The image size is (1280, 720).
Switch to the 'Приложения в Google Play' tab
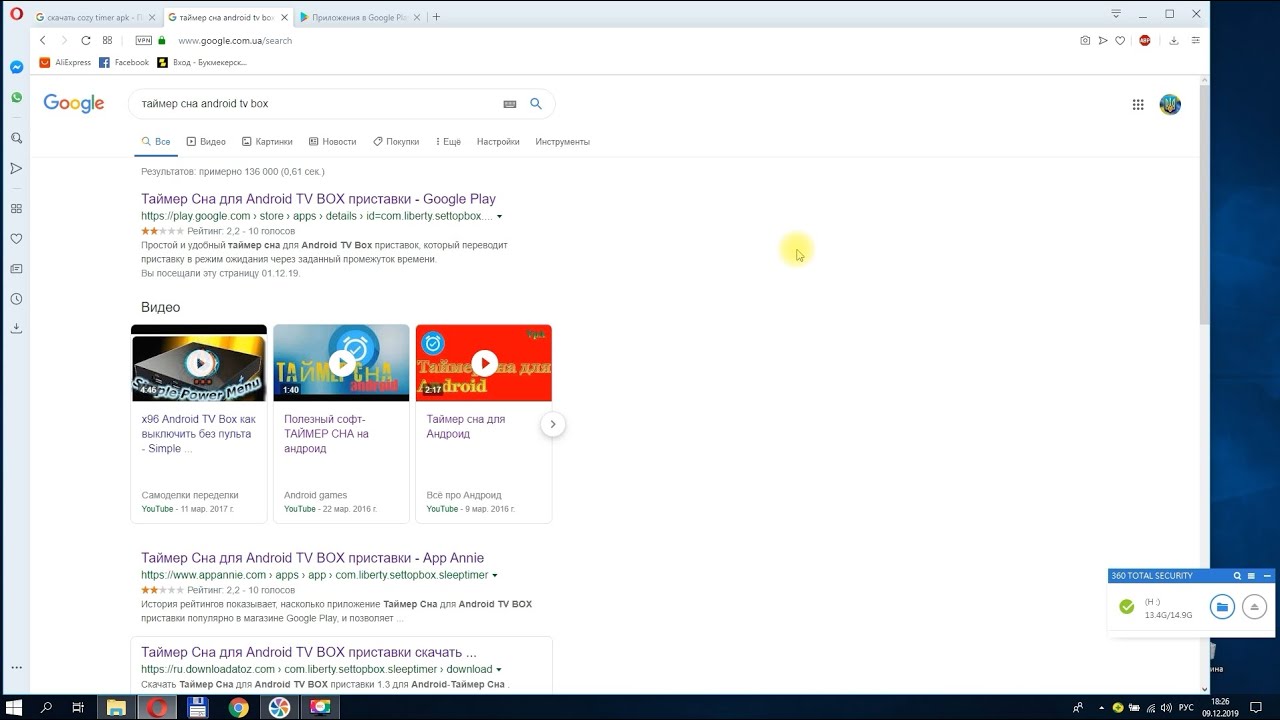[x=360, y=17]
